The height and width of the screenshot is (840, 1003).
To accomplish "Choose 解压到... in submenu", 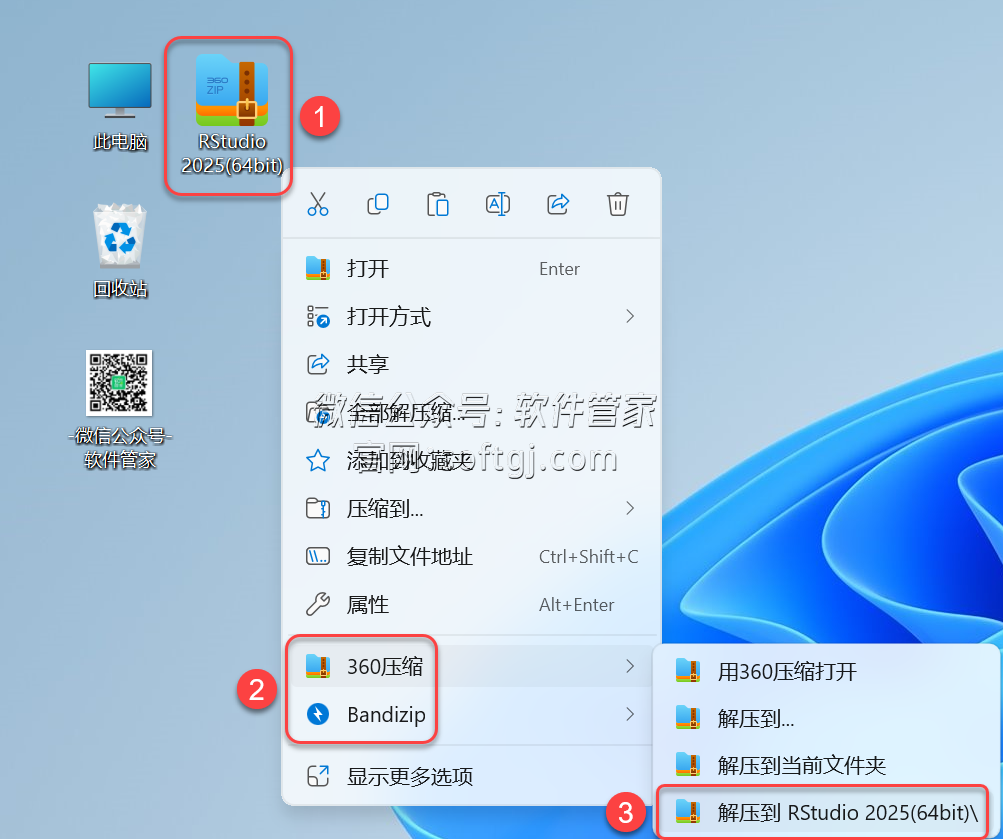I will click(x=826, y=718).
